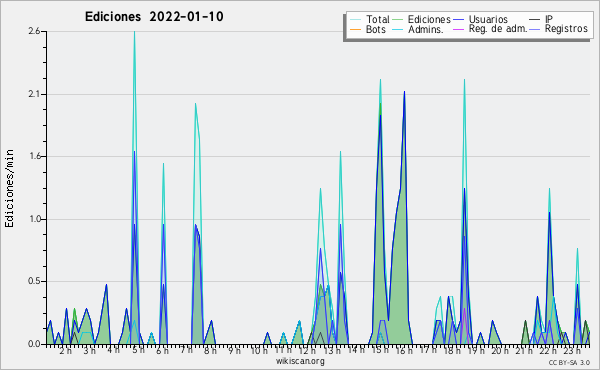
Task: Click the dark blue Usuarios legend swatch
Action: (458, 19)
